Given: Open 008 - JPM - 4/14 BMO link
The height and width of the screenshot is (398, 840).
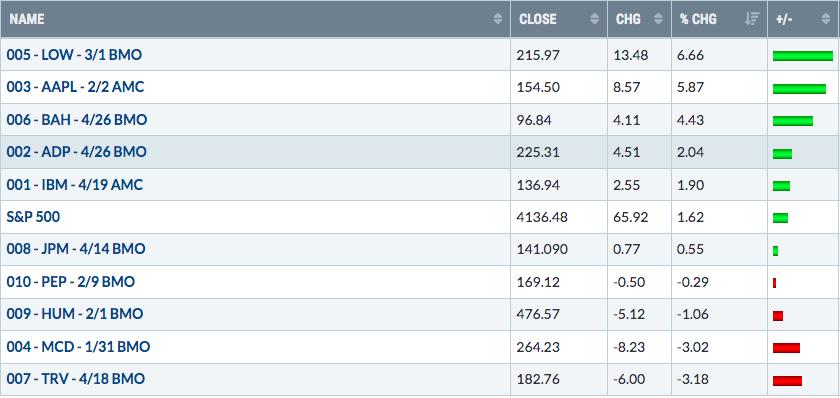Looking at the screenshot, I should pos(76,249).
